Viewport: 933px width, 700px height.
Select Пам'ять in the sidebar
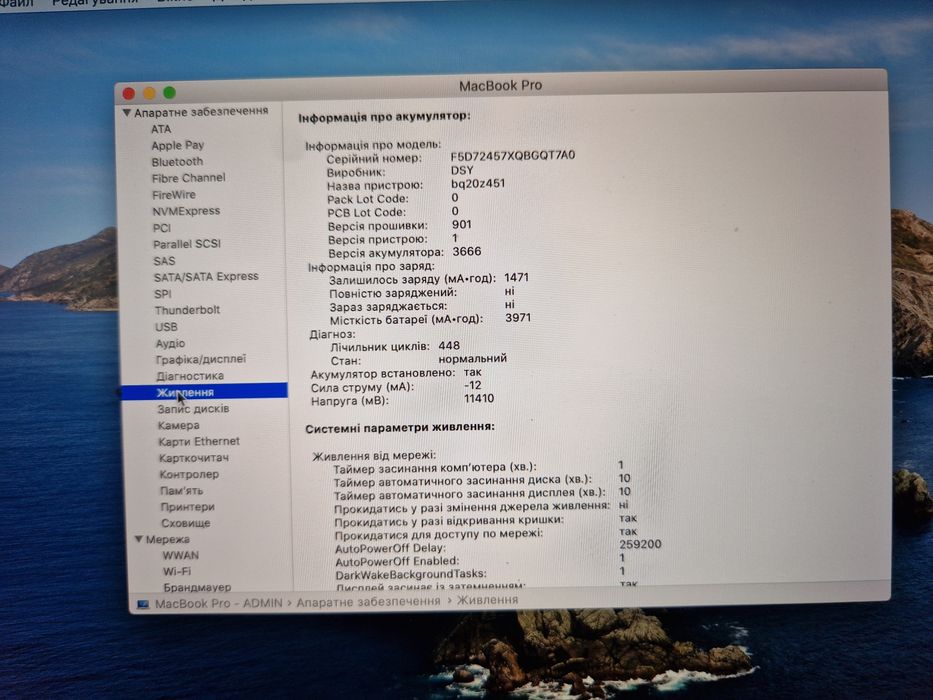(181, 491)
